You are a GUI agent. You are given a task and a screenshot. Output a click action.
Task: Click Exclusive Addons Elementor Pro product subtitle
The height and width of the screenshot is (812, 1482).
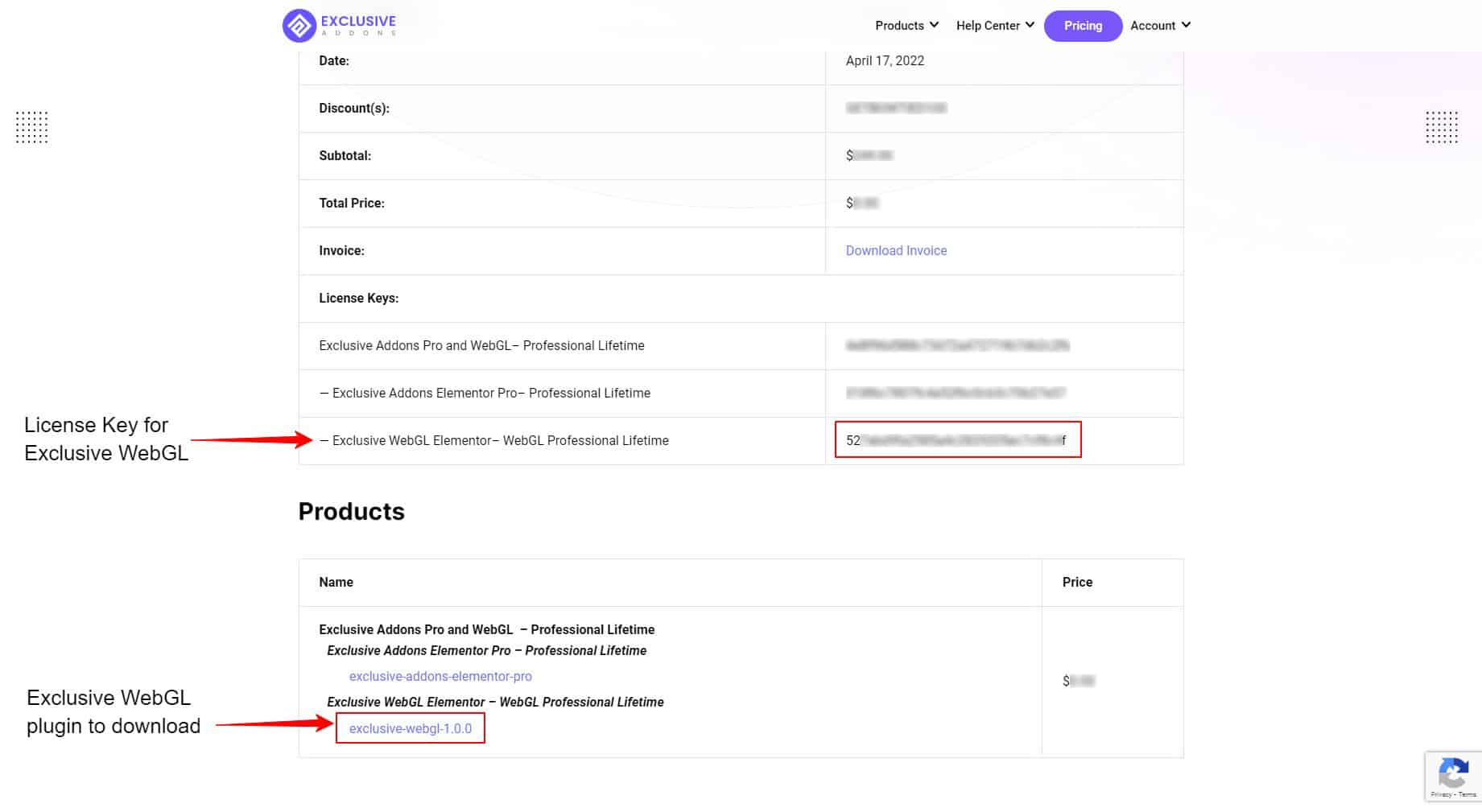(486, 650)
